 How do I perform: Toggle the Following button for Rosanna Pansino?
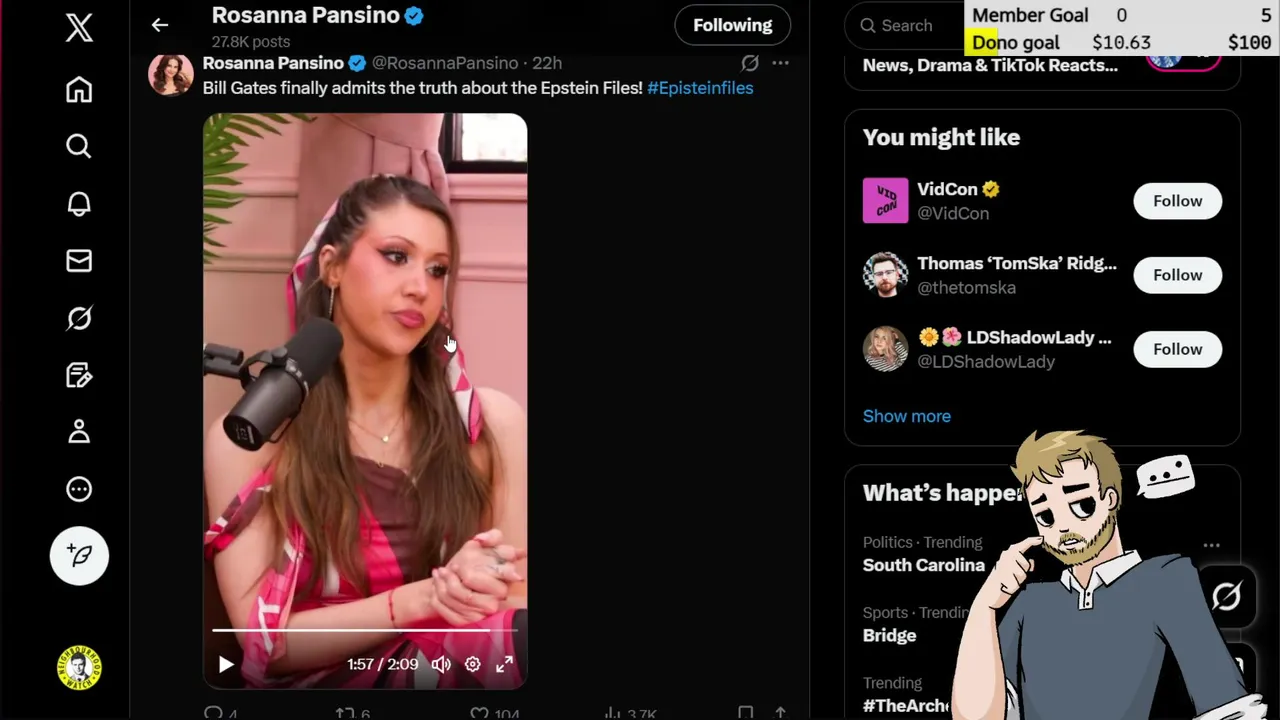[733, 25]
